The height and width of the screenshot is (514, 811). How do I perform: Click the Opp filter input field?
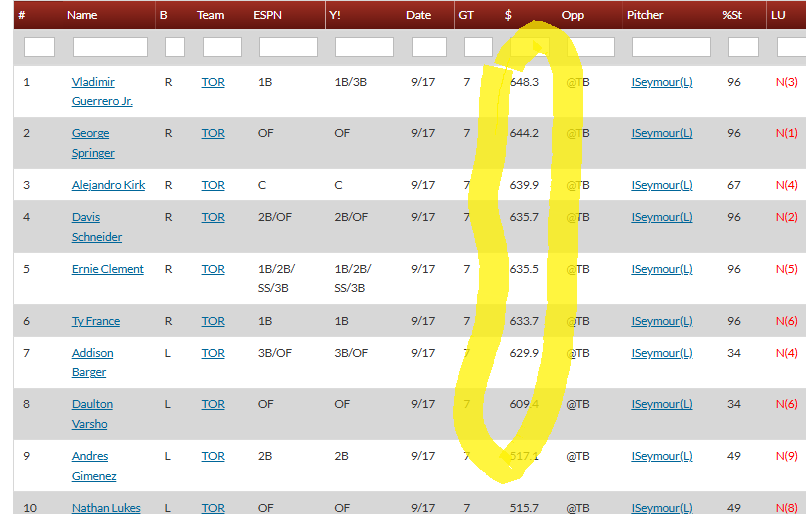tap(590, 47)
